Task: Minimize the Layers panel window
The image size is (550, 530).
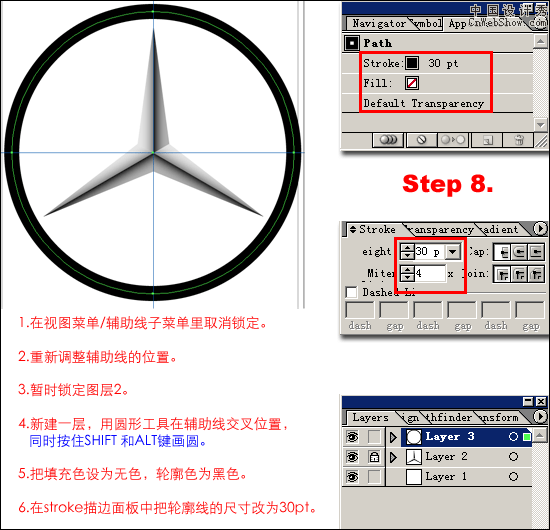Action: 528,401
